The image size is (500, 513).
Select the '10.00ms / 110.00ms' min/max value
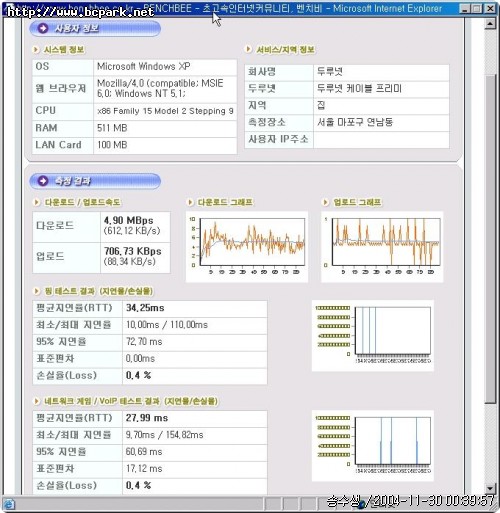pos(167,325)
